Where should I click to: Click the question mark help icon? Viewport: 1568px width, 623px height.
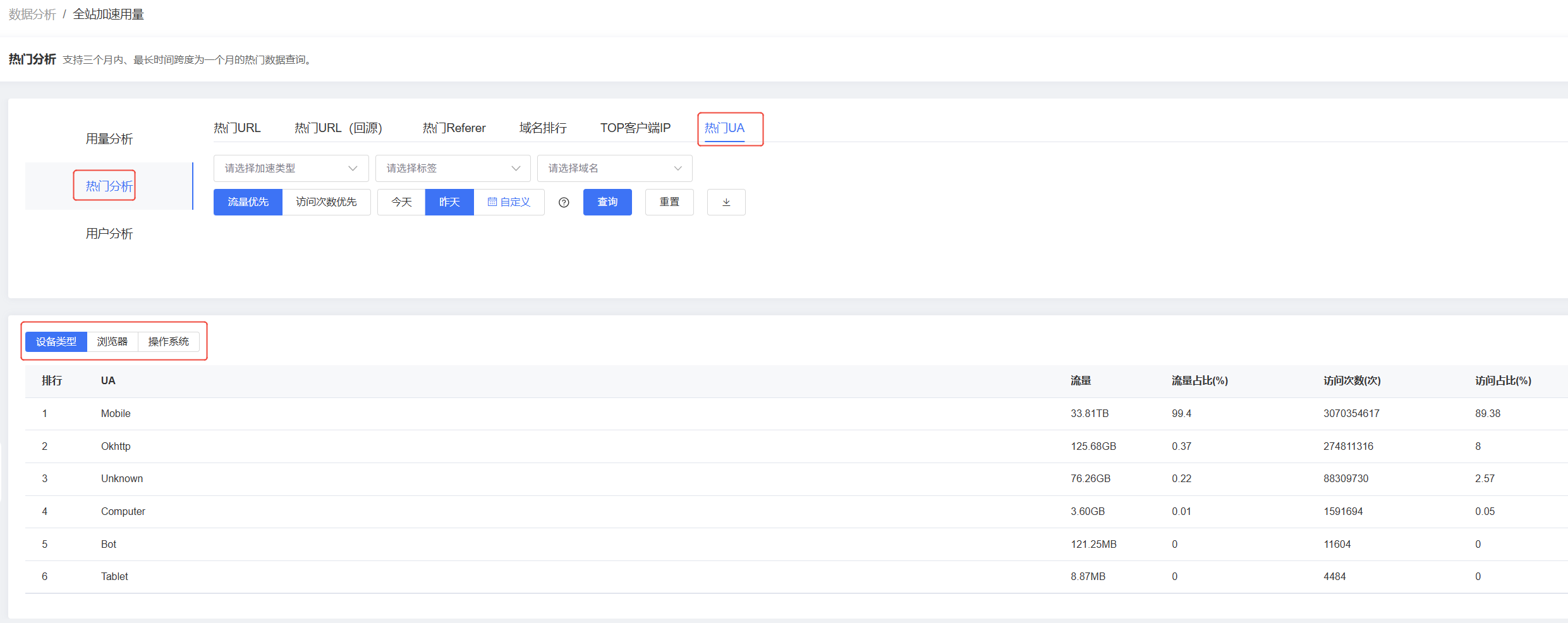coord(564,202)
